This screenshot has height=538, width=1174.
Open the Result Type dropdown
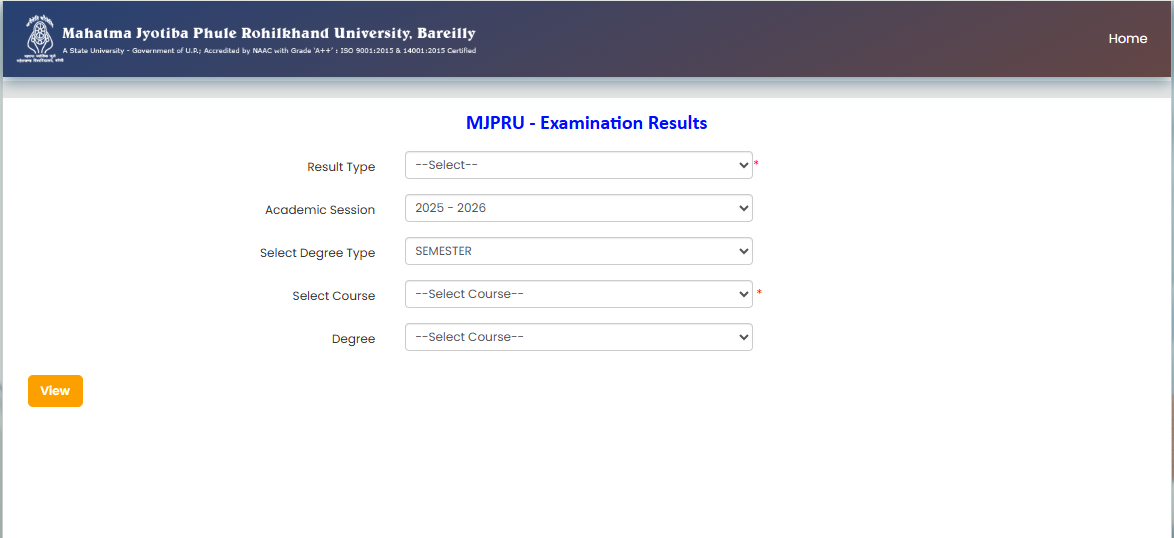coord(579,165)
